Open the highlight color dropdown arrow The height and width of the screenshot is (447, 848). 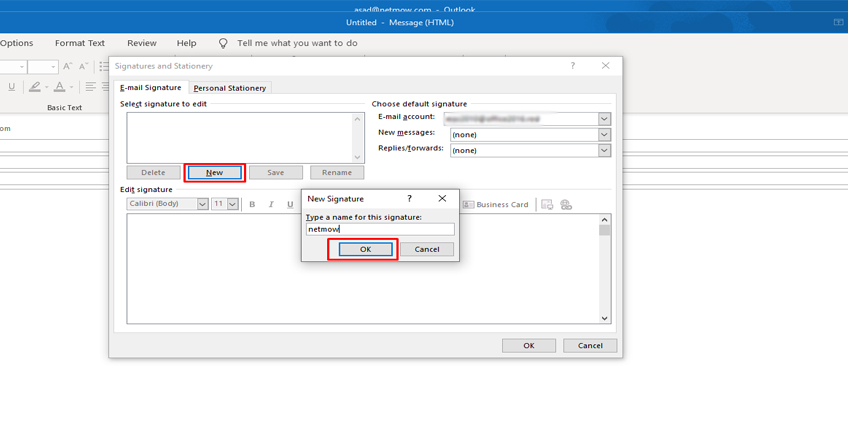pos(47,87)
